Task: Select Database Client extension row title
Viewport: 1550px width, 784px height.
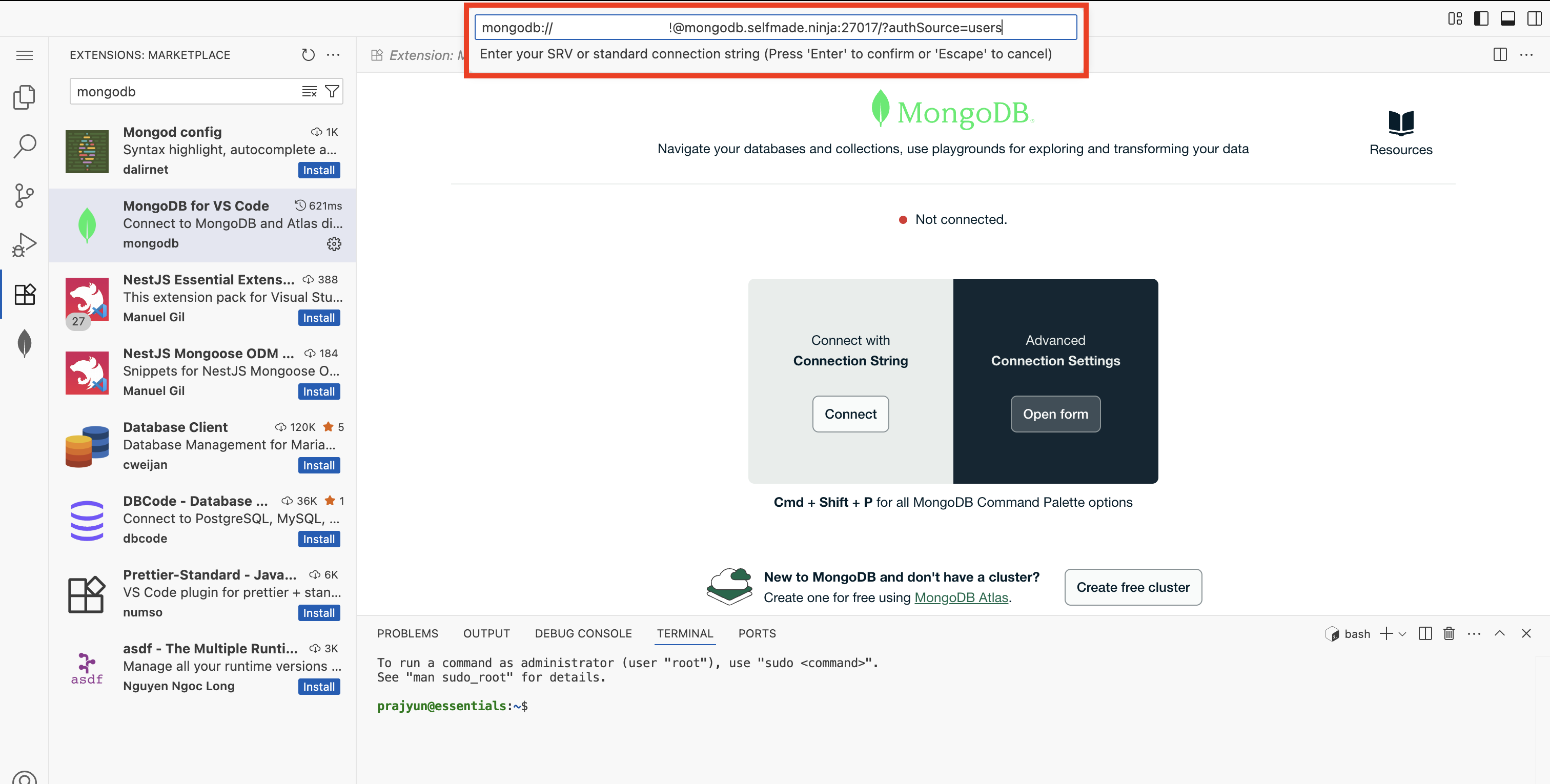Action: pyautogui.click(x=175, y=427)
